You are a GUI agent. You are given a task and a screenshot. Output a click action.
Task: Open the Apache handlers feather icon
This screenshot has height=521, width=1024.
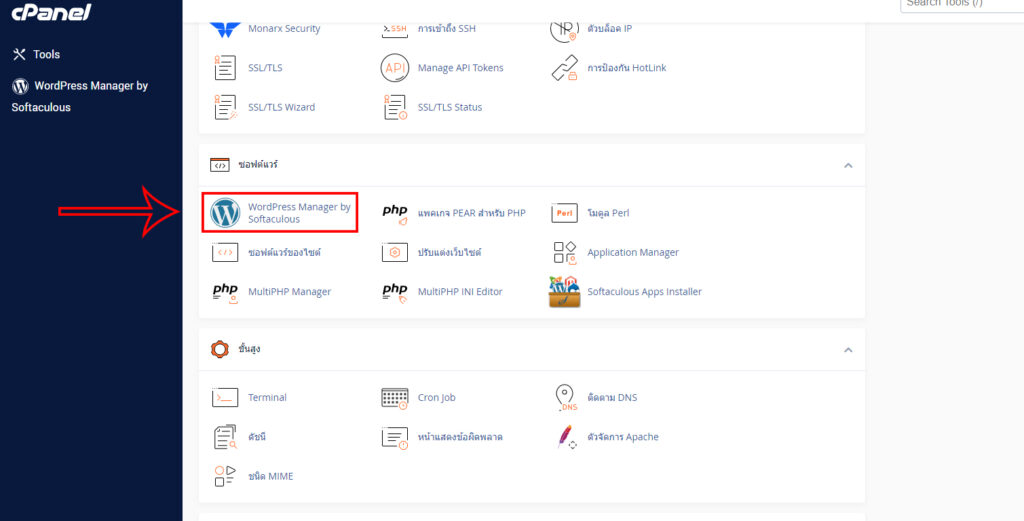(566, 437)
